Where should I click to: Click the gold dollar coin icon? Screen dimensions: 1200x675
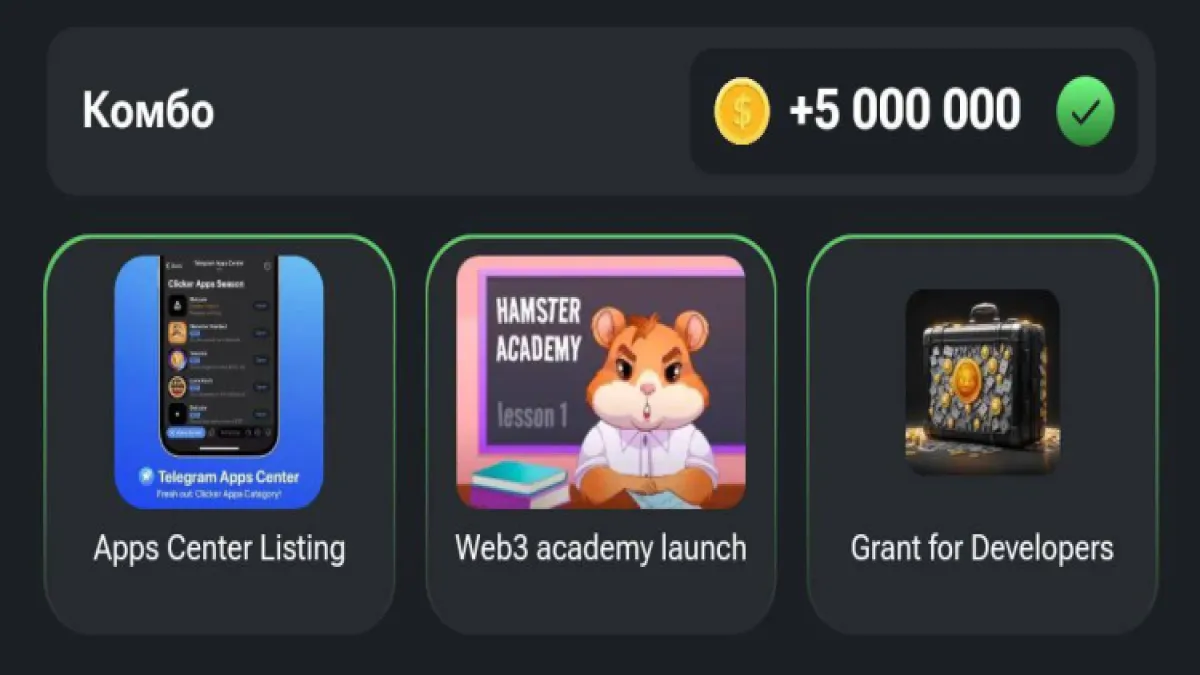(742, 111)
